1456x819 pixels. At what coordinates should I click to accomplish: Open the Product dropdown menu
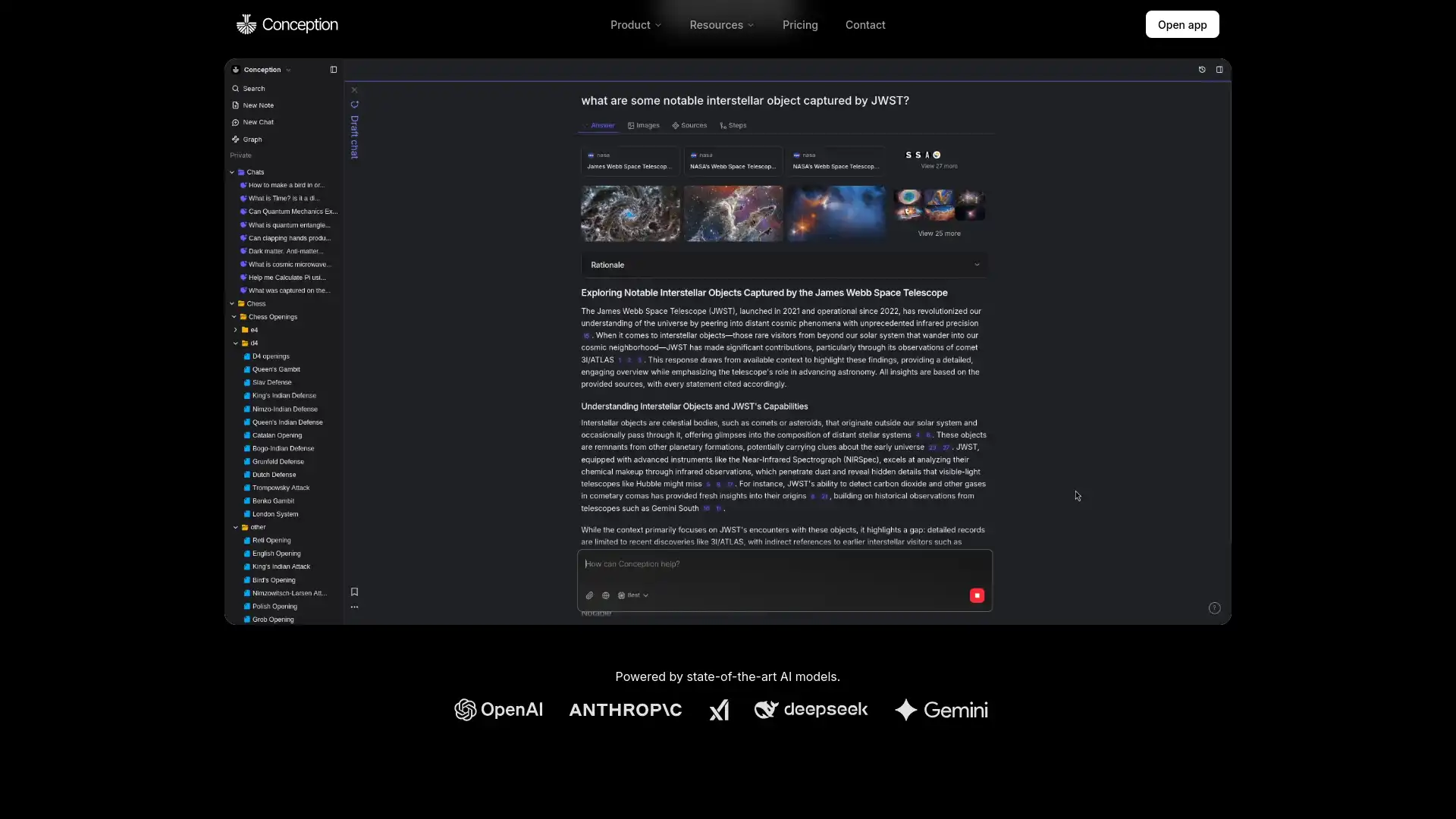tap(635, 25)
